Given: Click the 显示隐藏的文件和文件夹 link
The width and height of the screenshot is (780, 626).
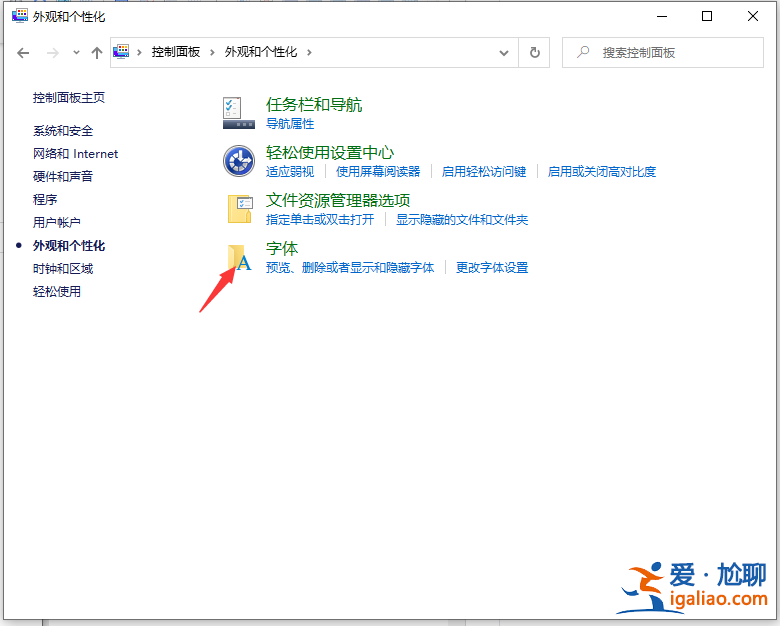Looking at the screenshot, I should click(462, 219).
